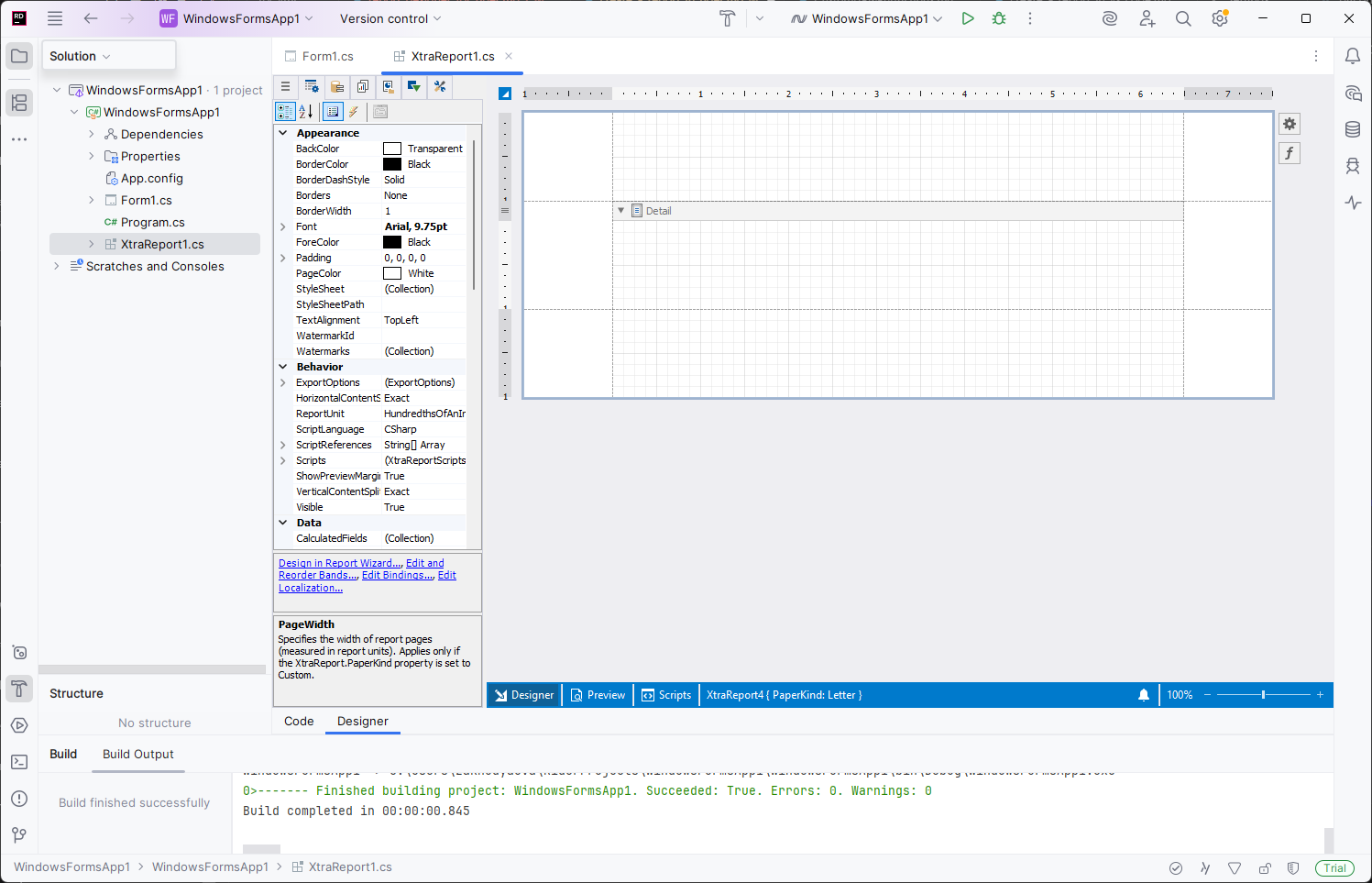Collapse the Detail band header arrow
Screen dimensions: 1372x883
[x=622, y=210]
